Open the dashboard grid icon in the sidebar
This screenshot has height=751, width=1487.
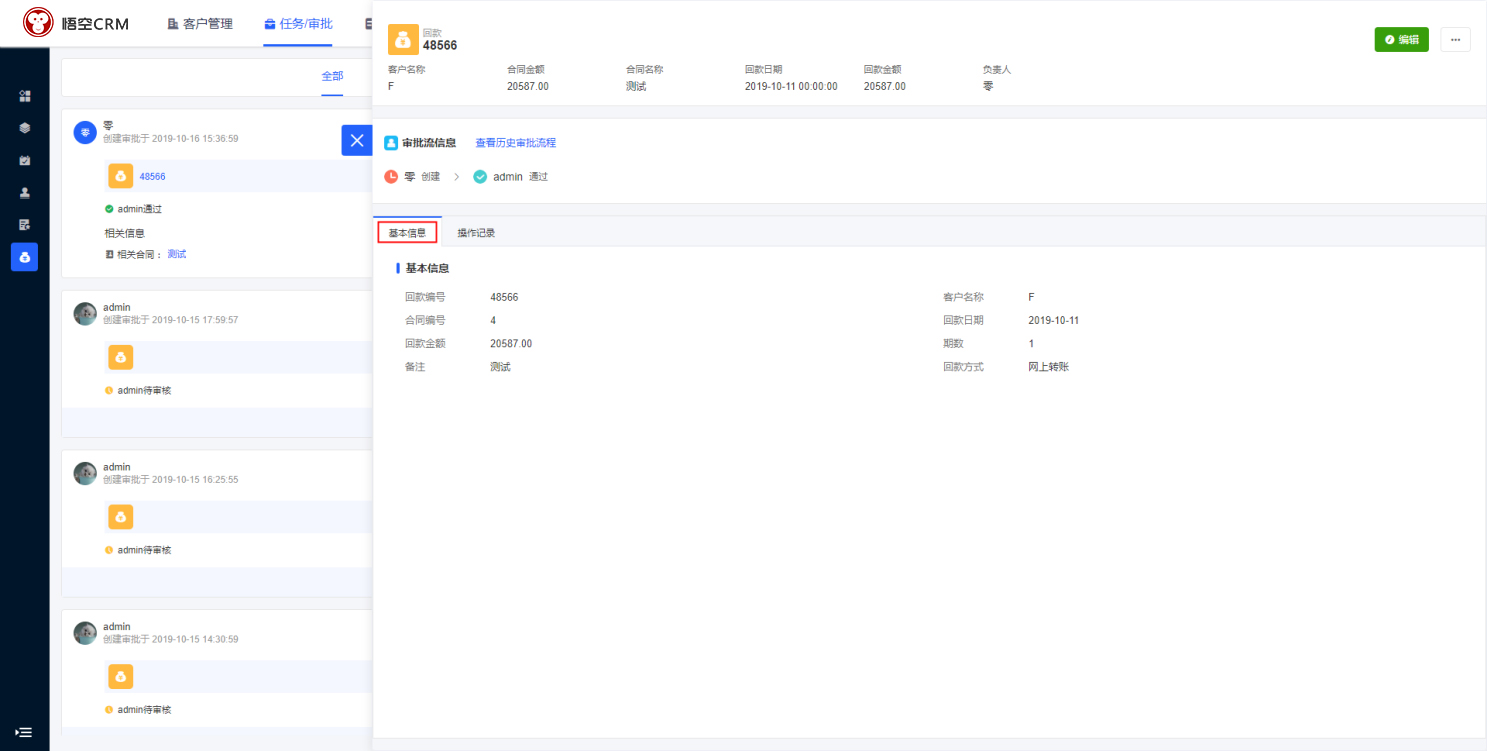25,96
